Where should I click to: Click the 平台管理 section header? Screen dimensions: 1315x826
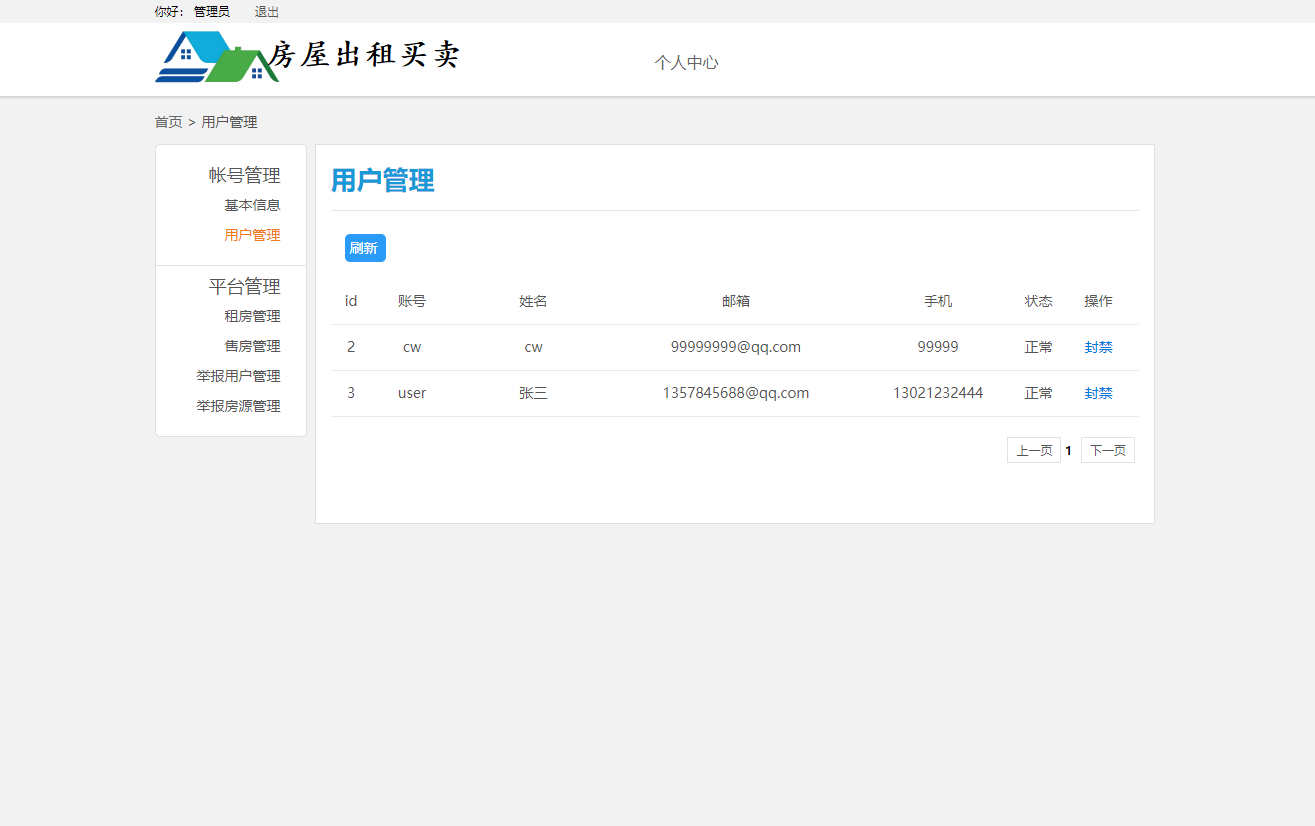pos(244,286)
